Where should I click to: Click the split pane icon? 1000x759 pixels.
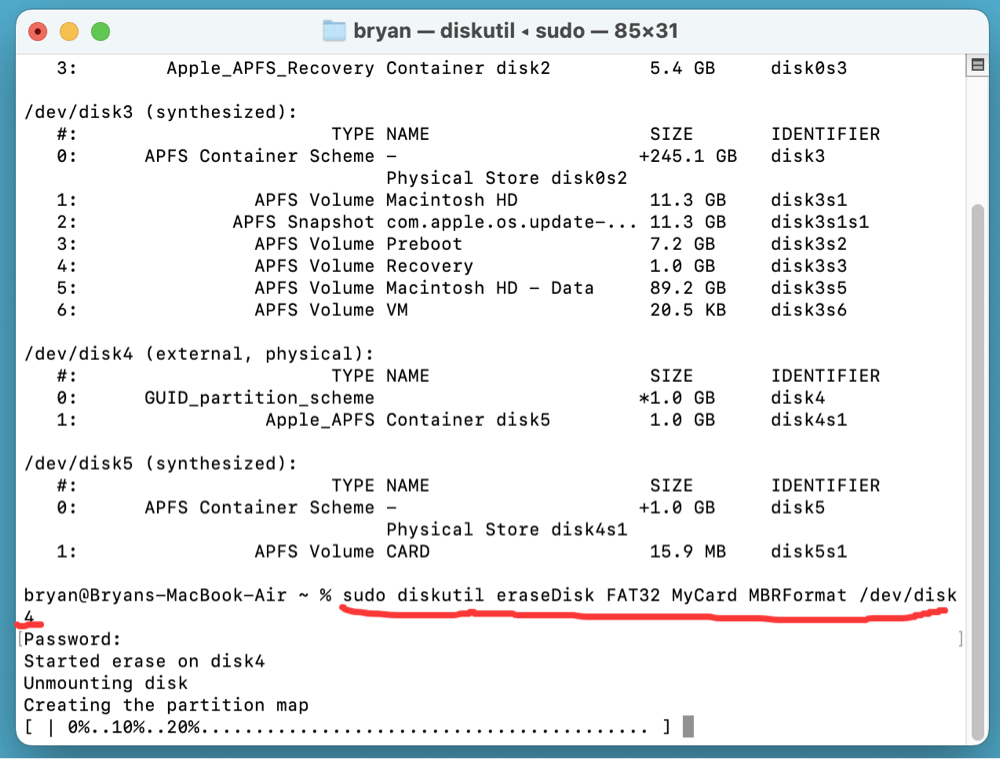pyautogui.click(x=978, y=64)
